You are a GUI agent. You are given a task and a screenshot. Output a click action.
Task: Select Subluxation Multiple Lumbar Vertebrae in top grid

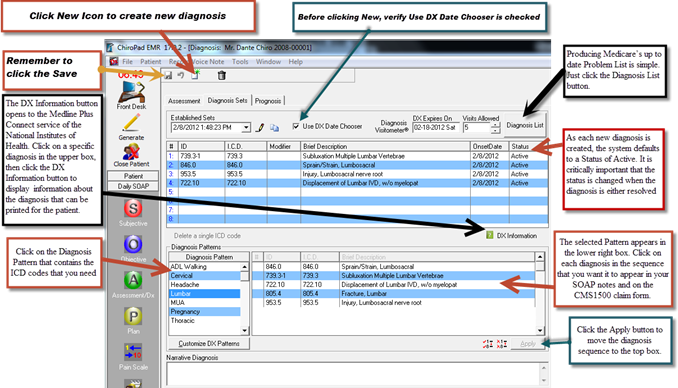click(357, 156)
